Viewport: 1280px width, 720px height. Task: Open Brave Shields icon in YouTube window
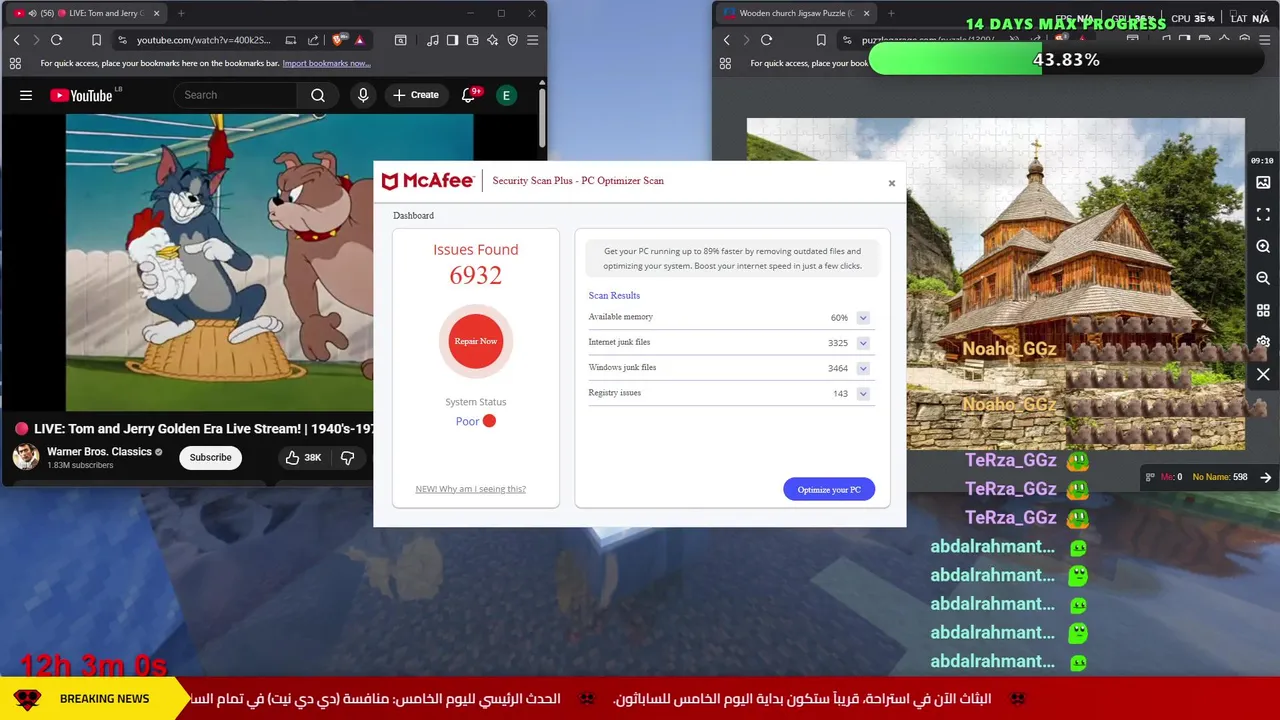(x=338, y=40)
